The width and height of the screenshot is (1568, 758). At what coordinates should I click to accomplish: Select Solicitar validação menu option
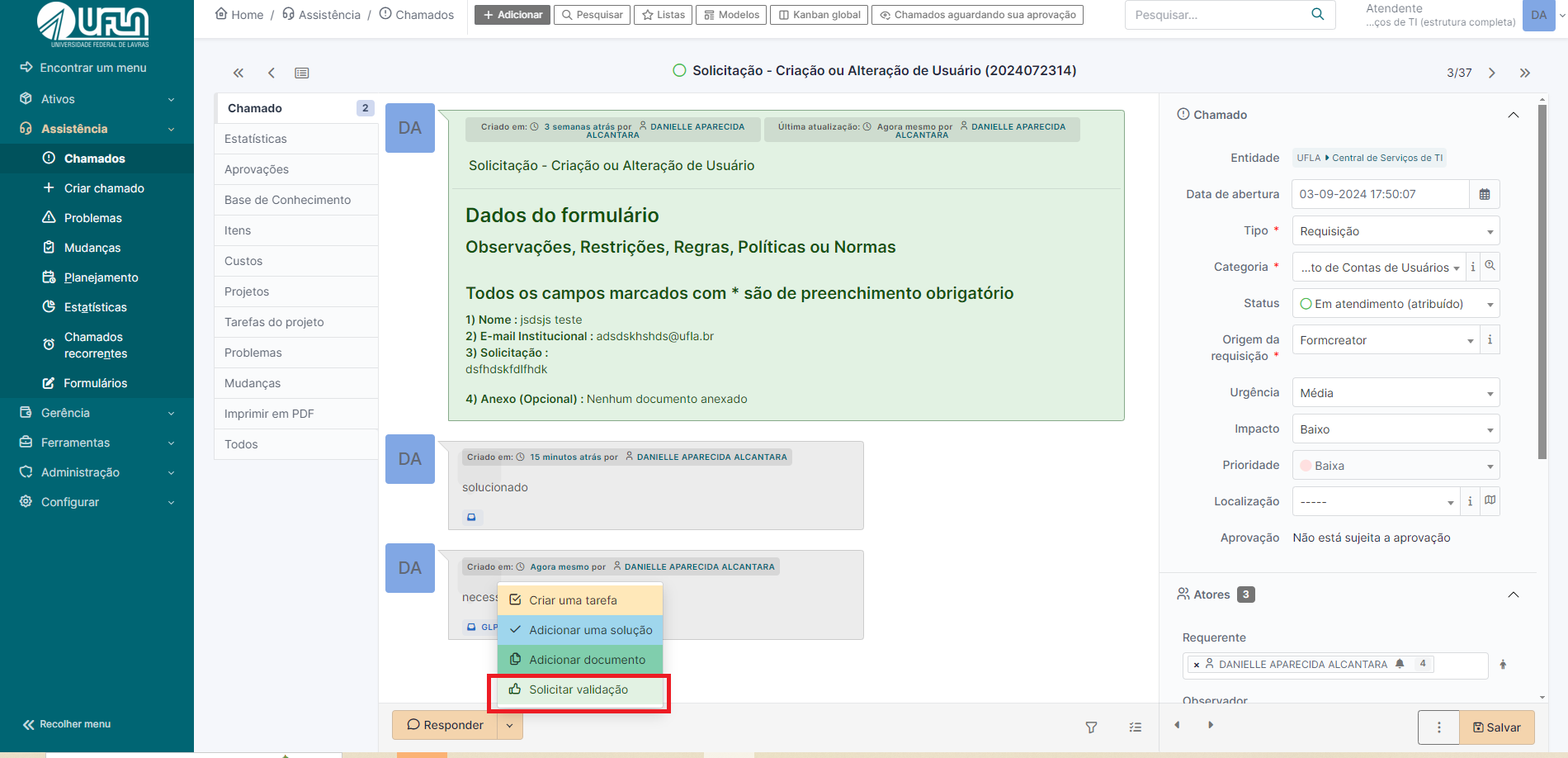click(580, 689)
